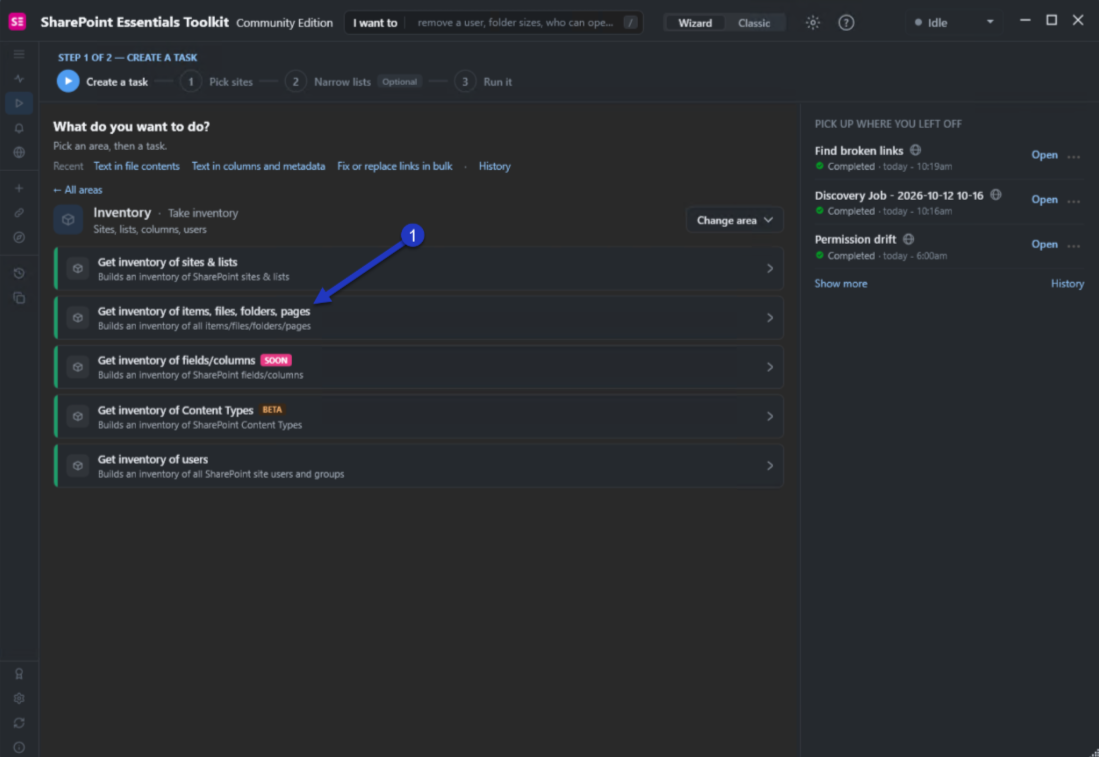This screenshot has width=1099, height=757.
Task: Open Fix or replace links in bulk
Action: coord(395,166)
